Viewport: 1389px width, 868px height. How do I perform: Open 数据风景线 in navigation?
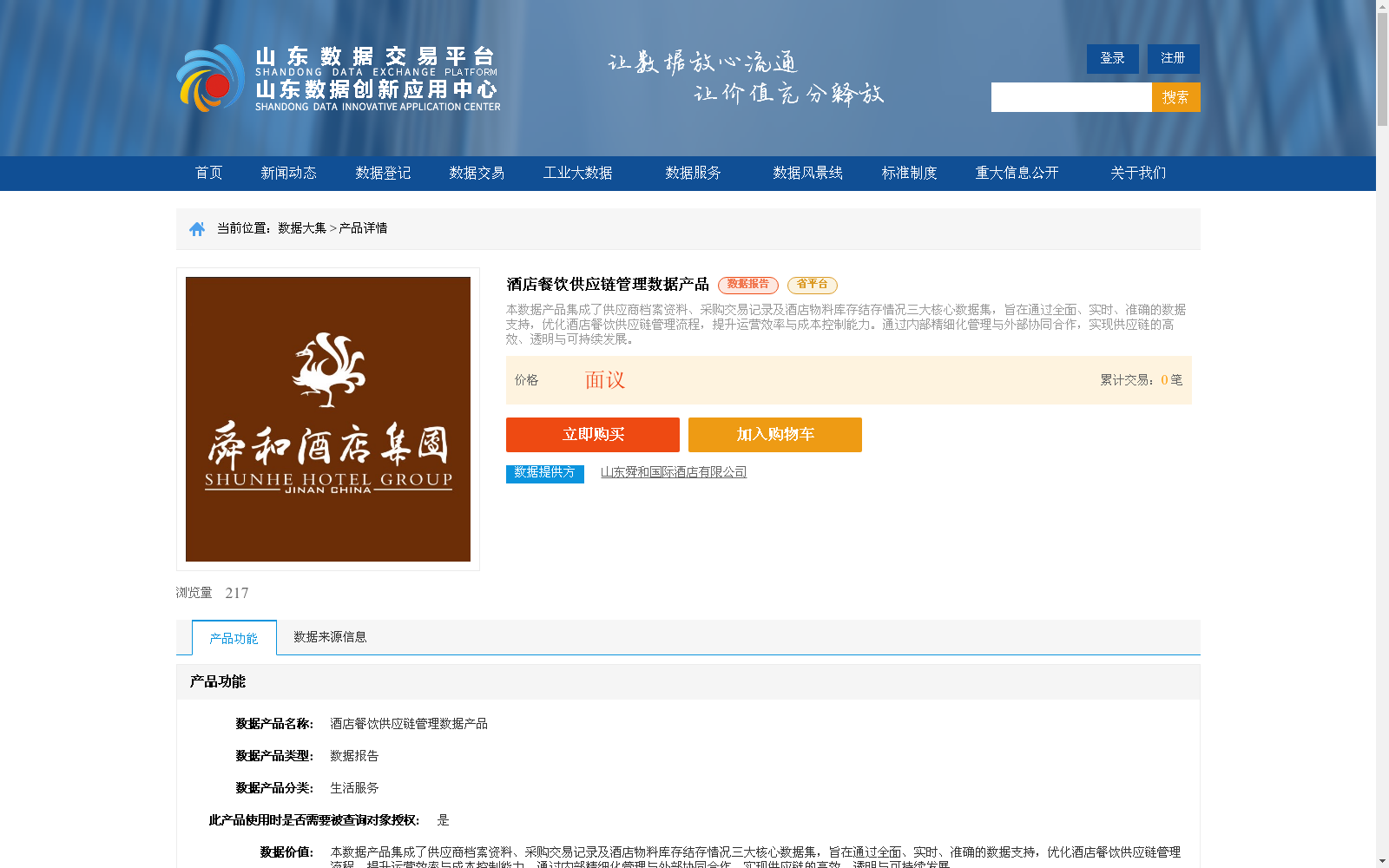tap(808, 173)
